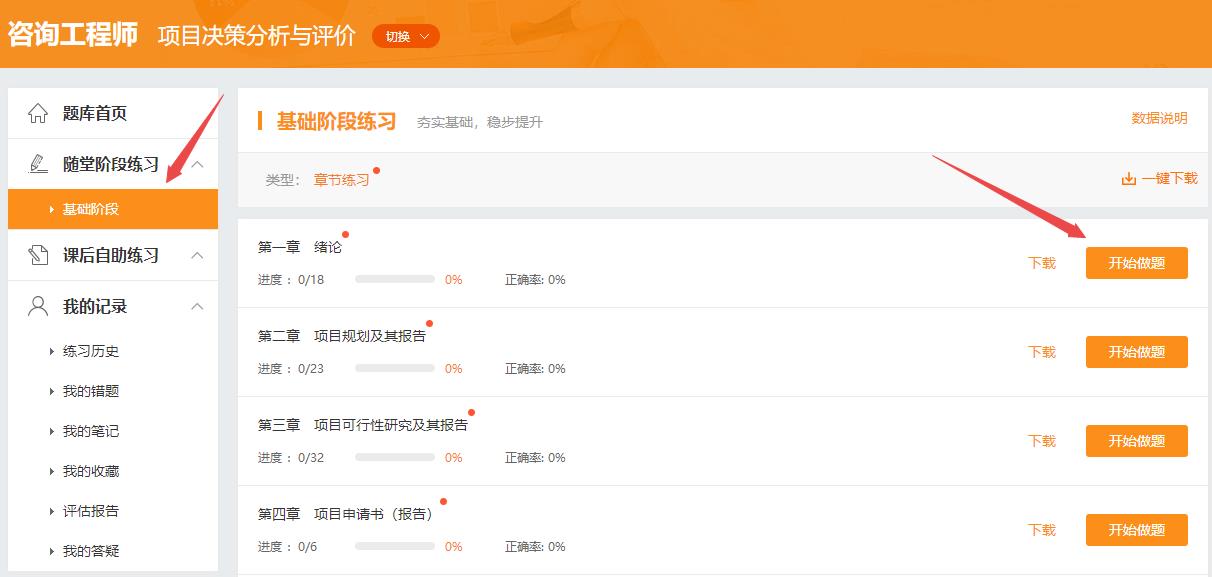
Task: Click the 第一章 绪论 chapter title
Action: point(299,247)
